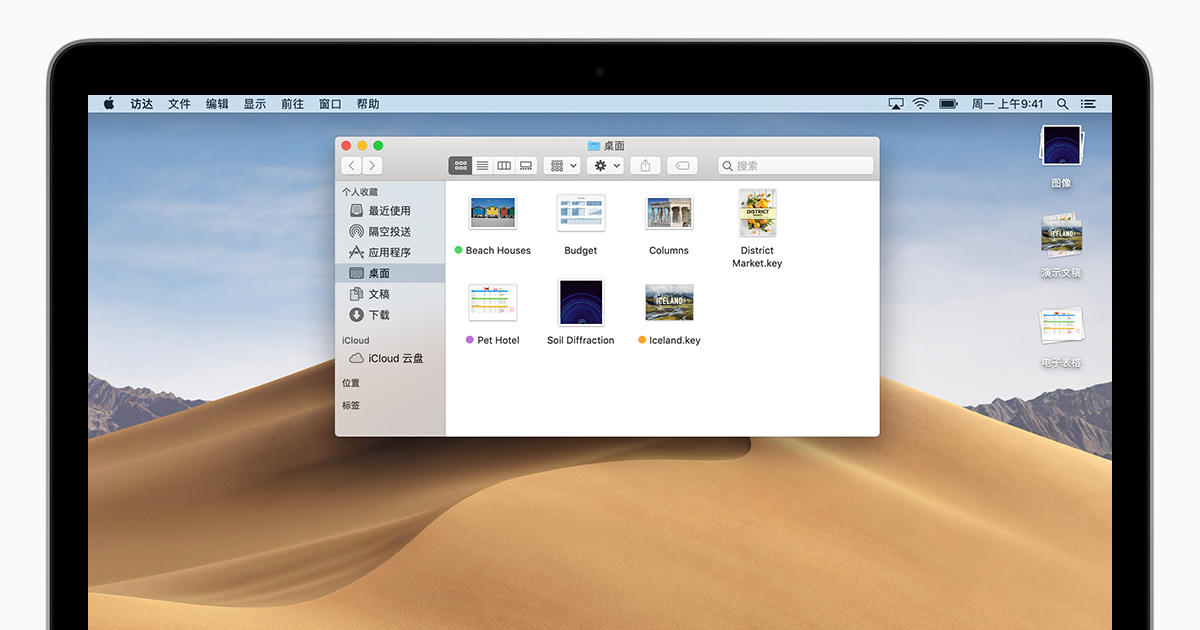Click the Wi-Fi status icon
Image resolution: width=1200 pixels, height=630 pixels.
click(x=920, y=104)
